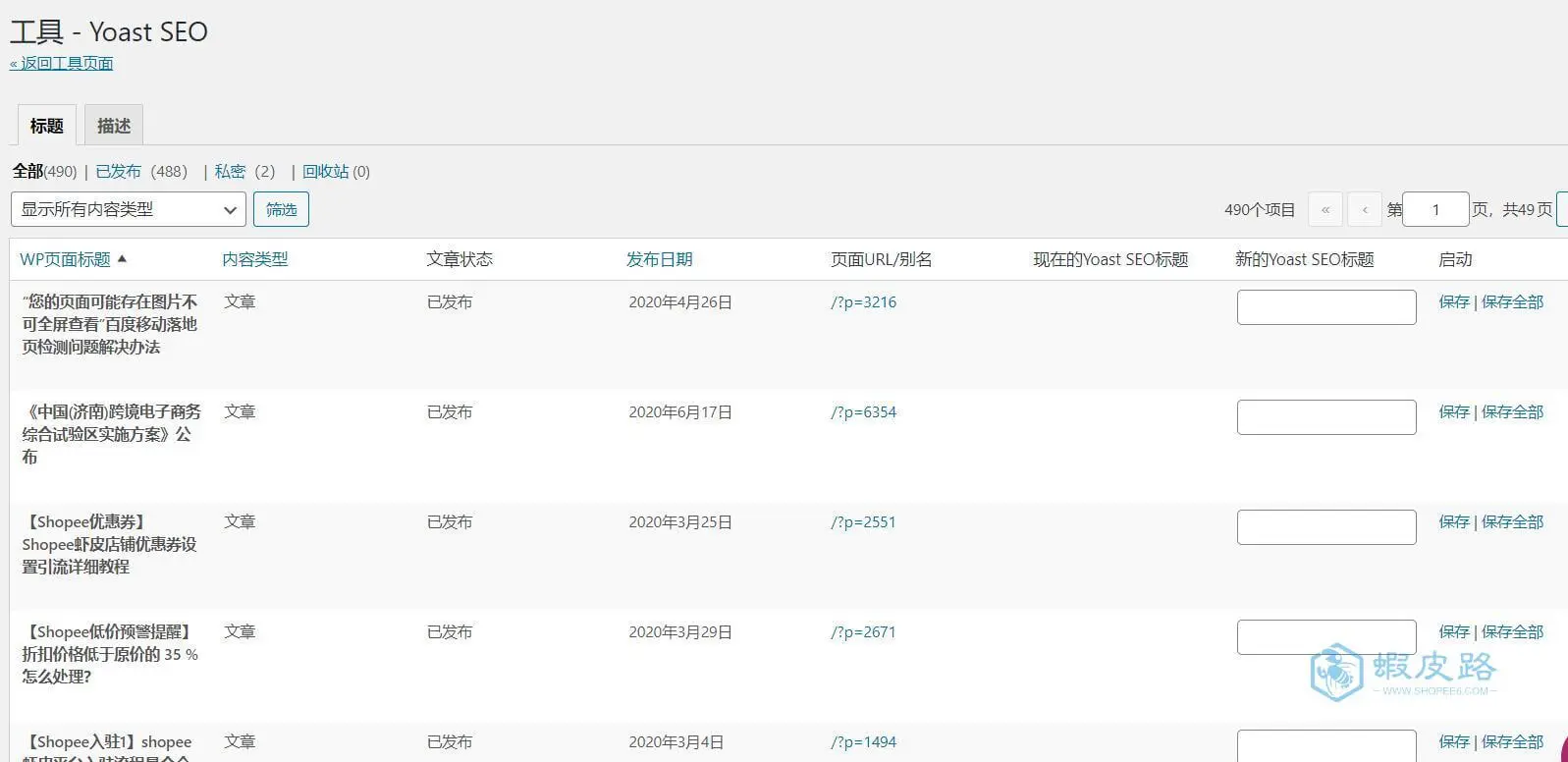Click the sort arrow beside WP页面标题
Viewport: 1568px width, 762px height.
pos(122,258)
